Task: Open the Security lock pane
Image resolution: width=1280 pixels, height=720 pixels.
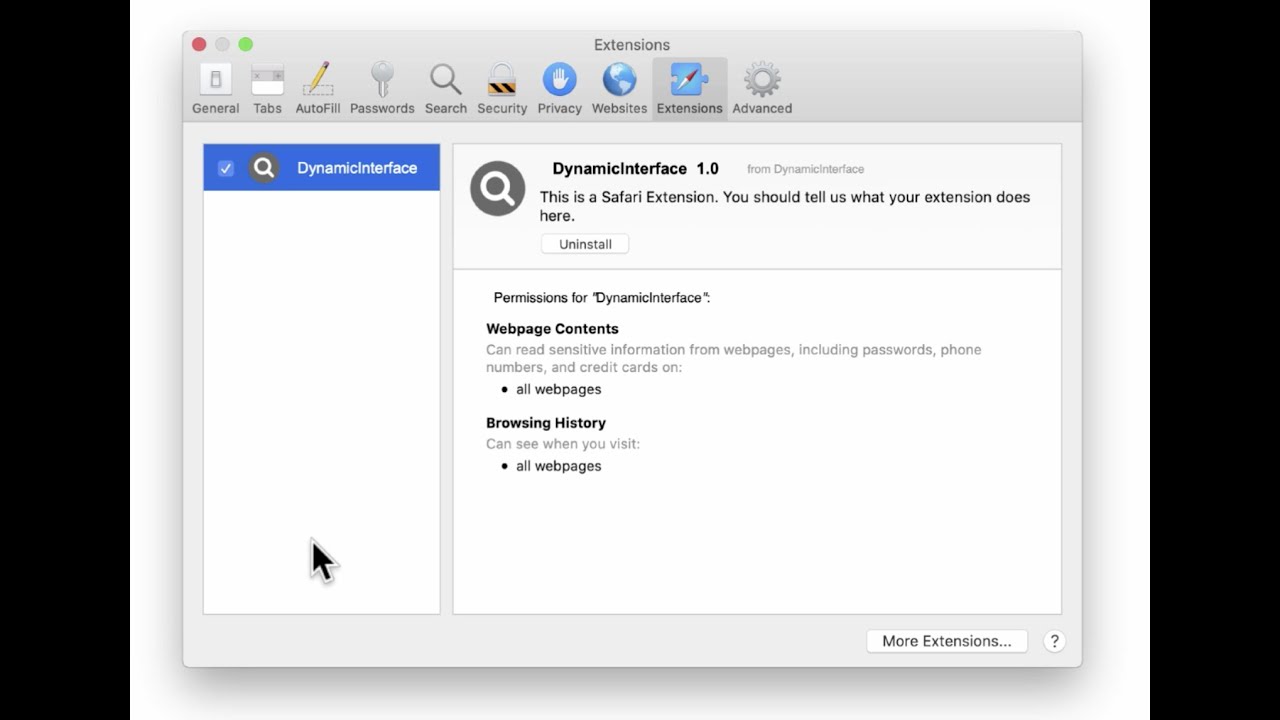Action: 502,90
